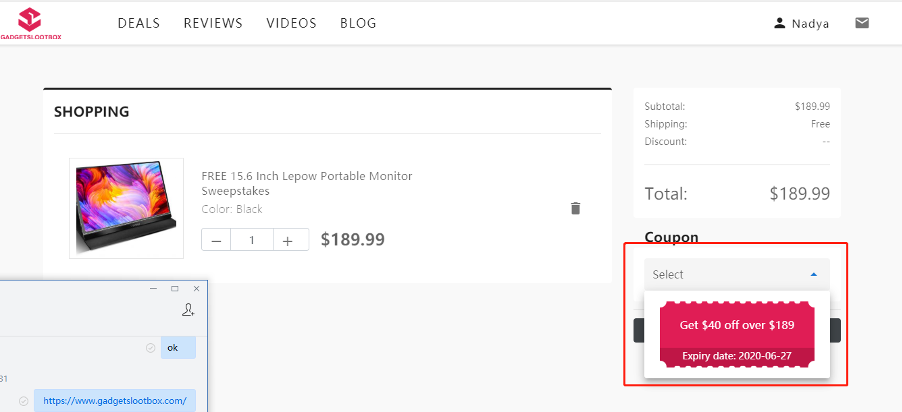Click add contact icon in chat window
Viewport: 902px width, 412px height.
click(x=188, y=311)
